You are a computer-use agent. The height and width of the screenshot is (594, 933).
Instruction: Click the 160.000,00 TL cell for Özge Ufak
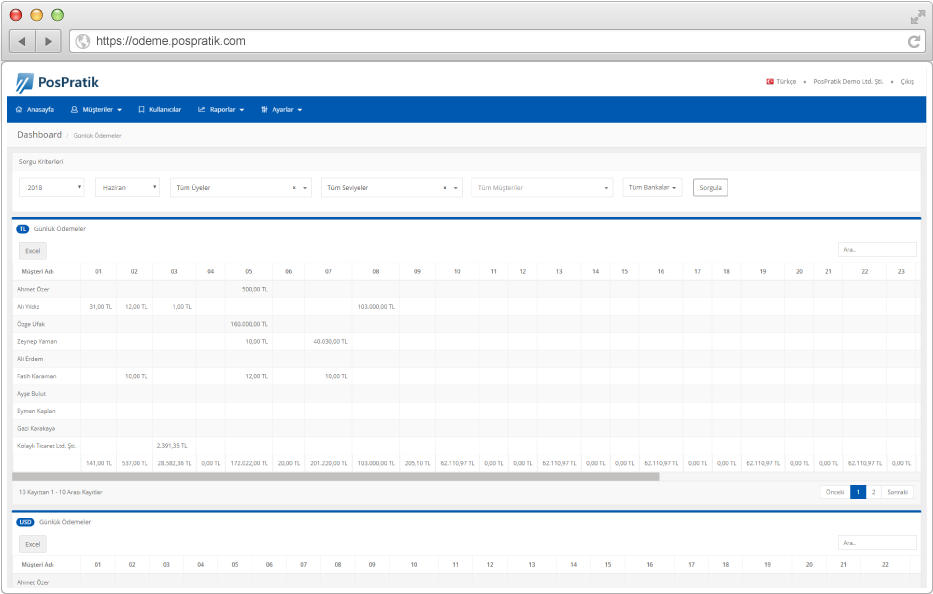(x=249, y=324)
